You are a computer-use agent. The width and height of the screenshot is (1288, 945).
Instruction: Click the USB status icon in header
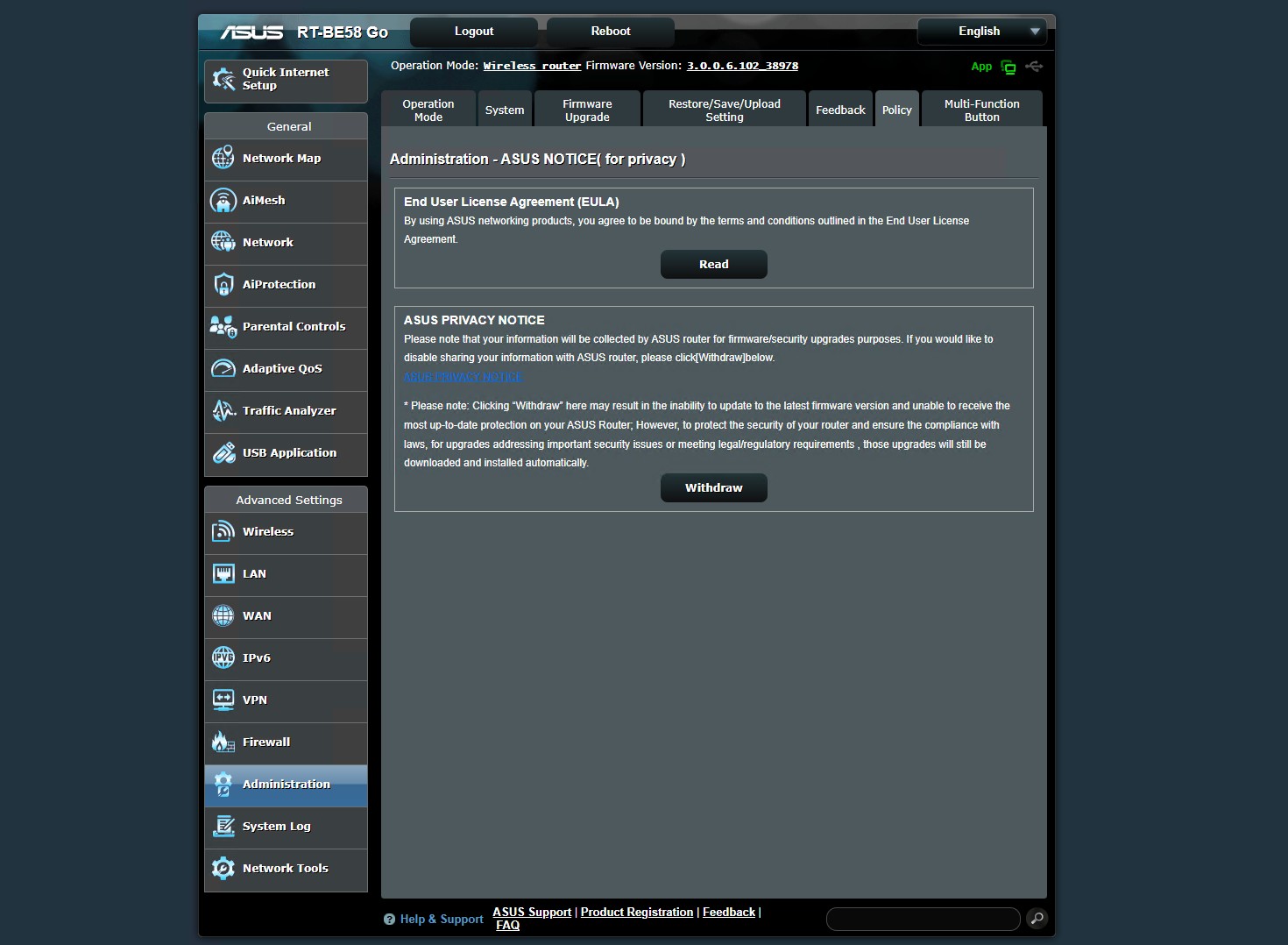point(1034,67)
